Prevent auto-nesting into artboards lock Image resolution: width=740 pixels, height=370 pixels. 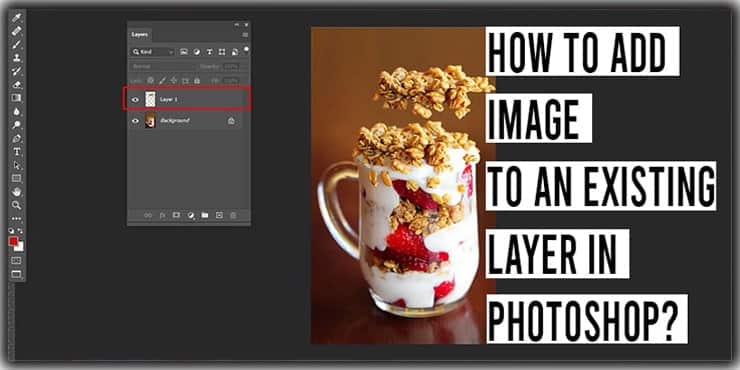[185, 81]
